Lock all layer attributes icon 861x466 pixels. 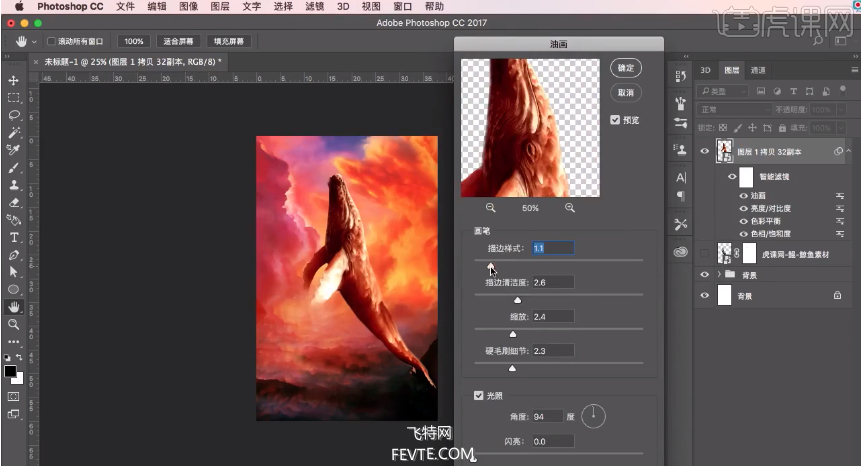(782, 127)
